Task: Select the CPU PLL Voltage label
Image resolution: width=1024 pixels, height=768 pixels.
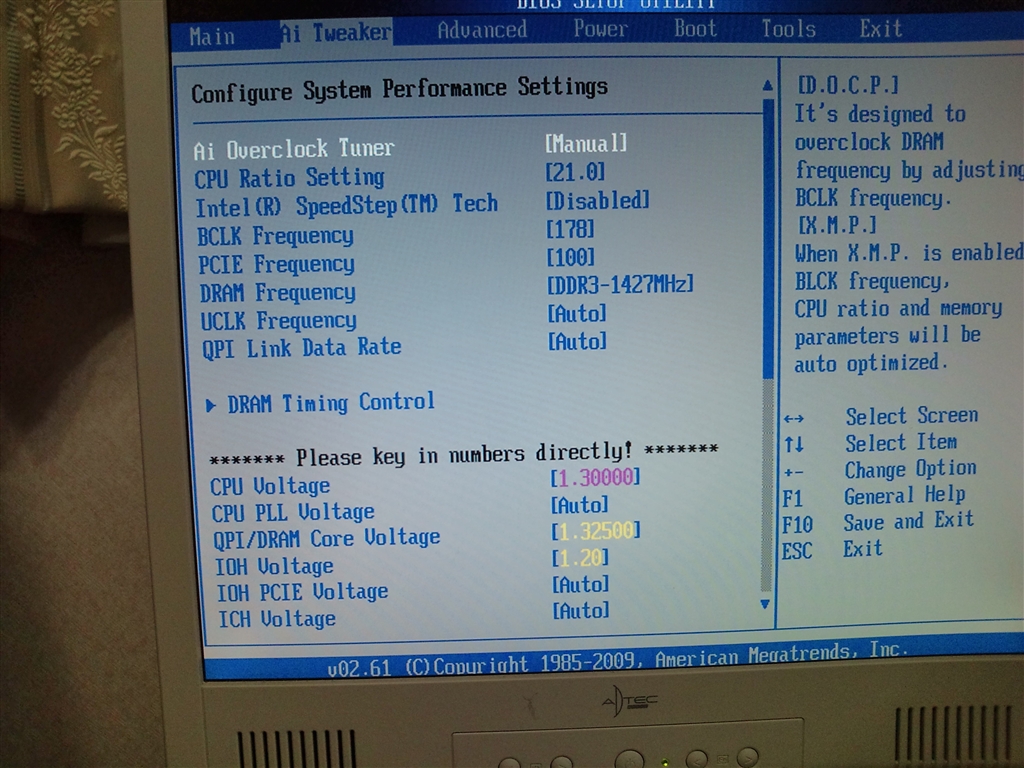Action: [x=293, y=513]
